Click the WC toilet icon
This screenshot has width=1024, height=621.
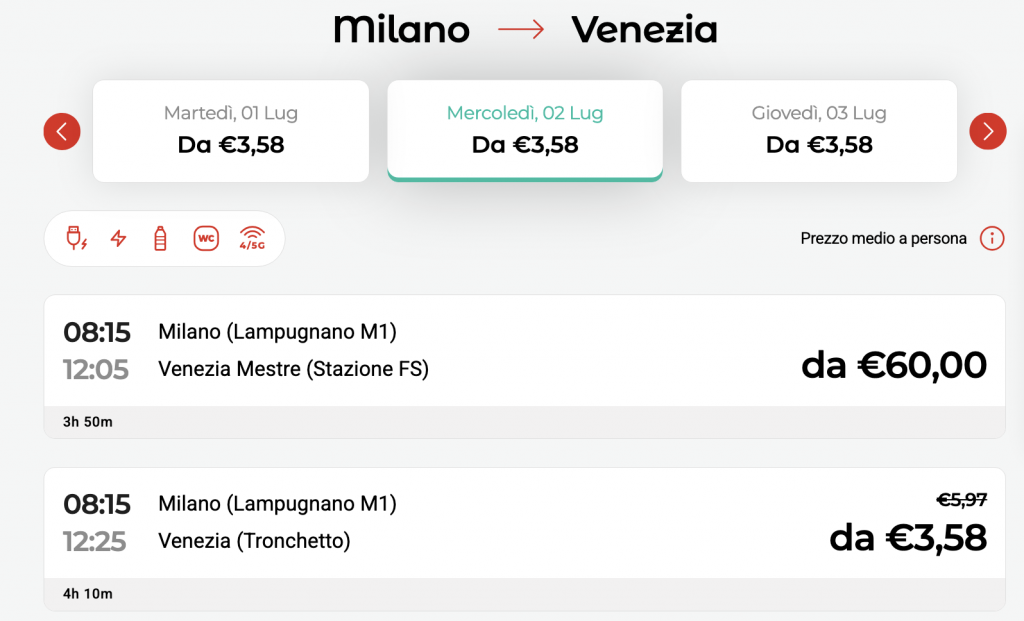click(206, 238)
